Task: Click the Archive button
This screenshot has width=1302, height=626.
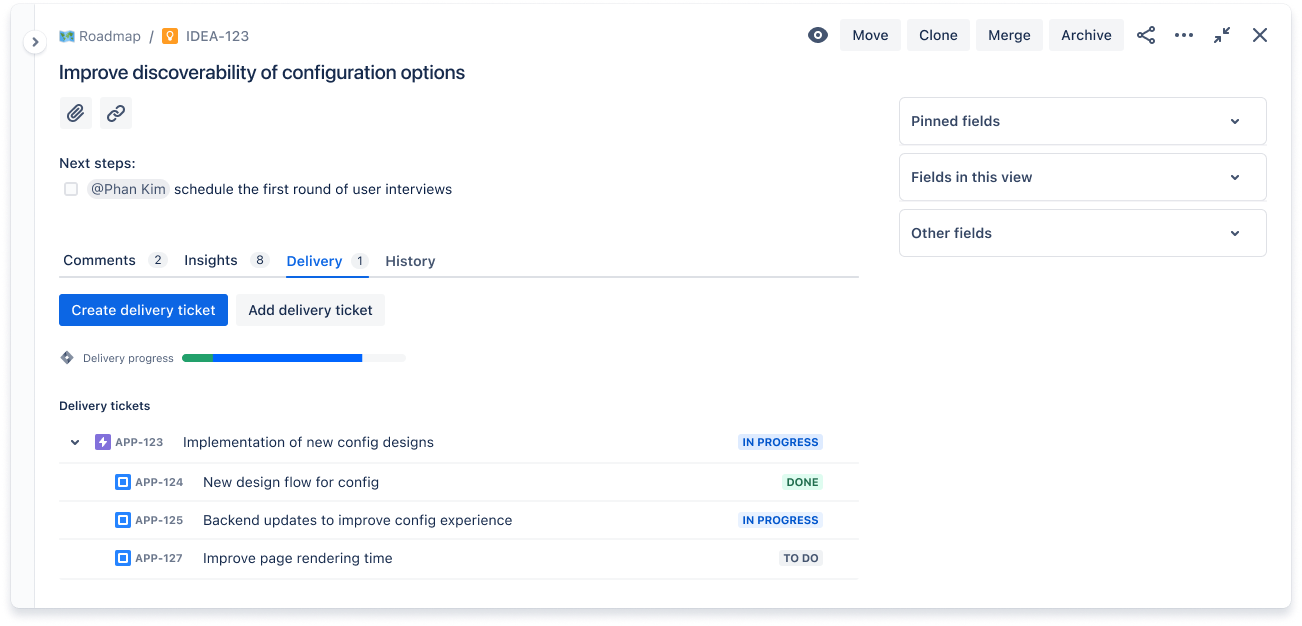Action: [1086, 34]
